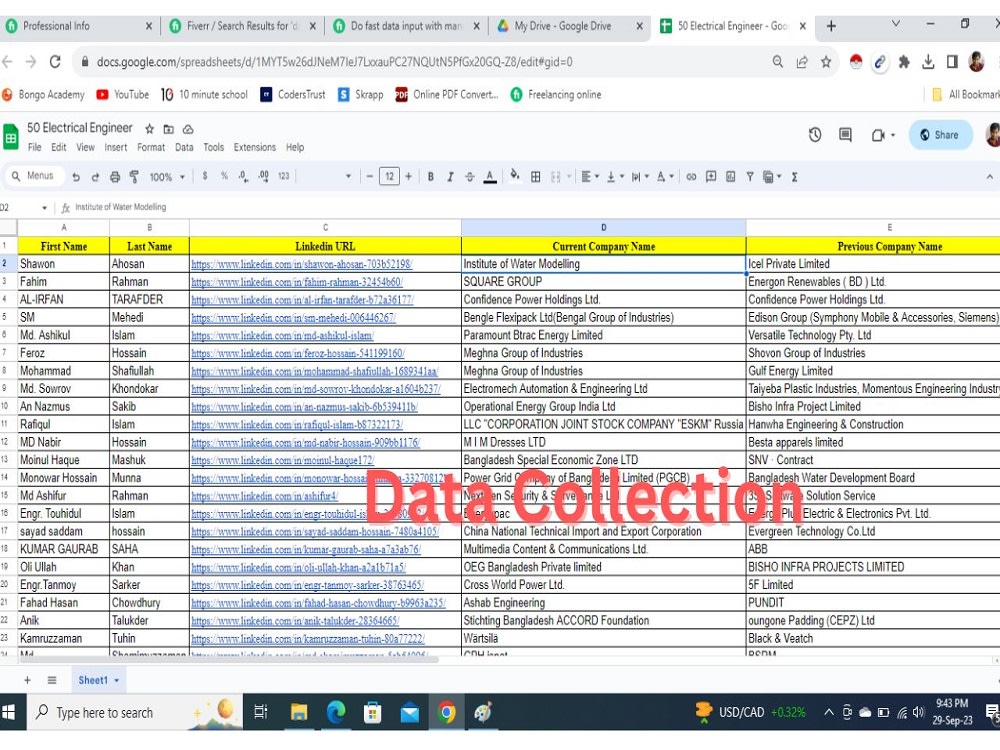Open the fill color picker
This screenshot has width=1000, height=750.
(x=515, y=175)
